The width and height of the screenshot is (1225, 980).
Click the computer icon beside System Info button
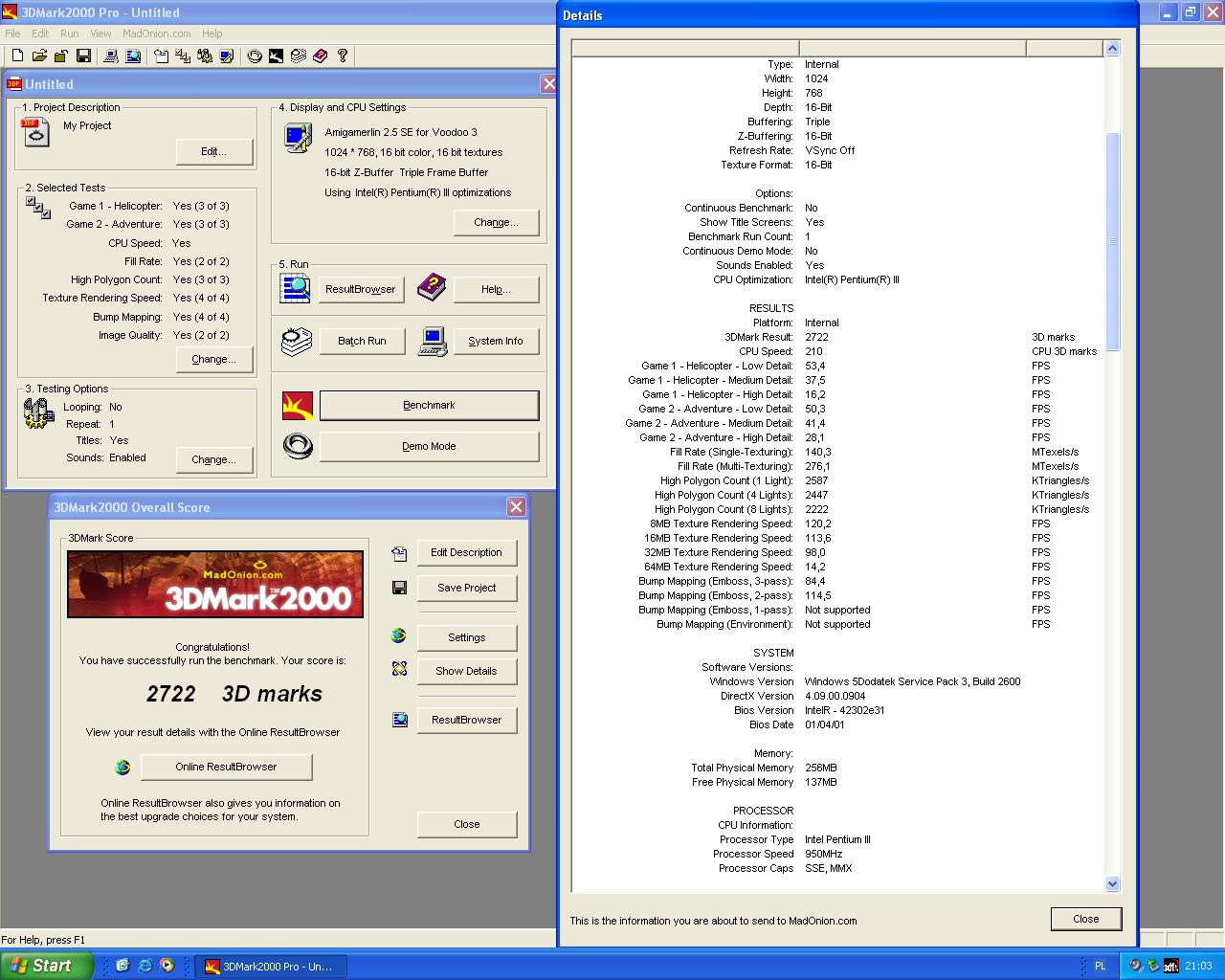pyautogui.click(x=433, y=342)
